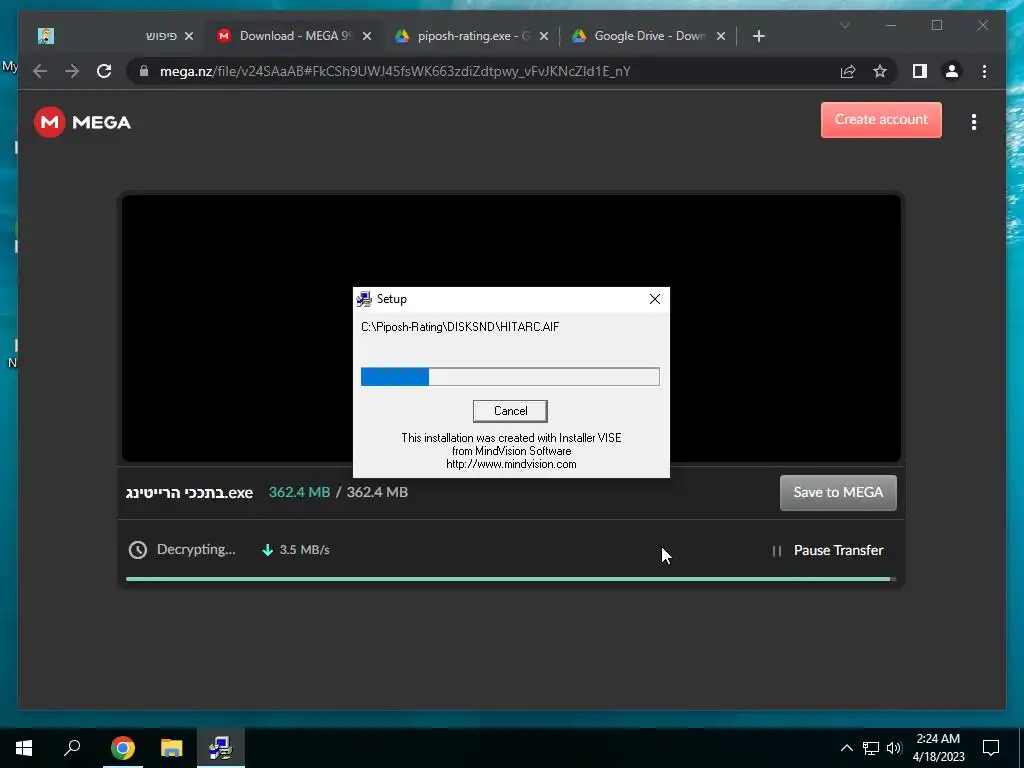
Task: Click the MEGA logo
Action: (x=82, y=122)
